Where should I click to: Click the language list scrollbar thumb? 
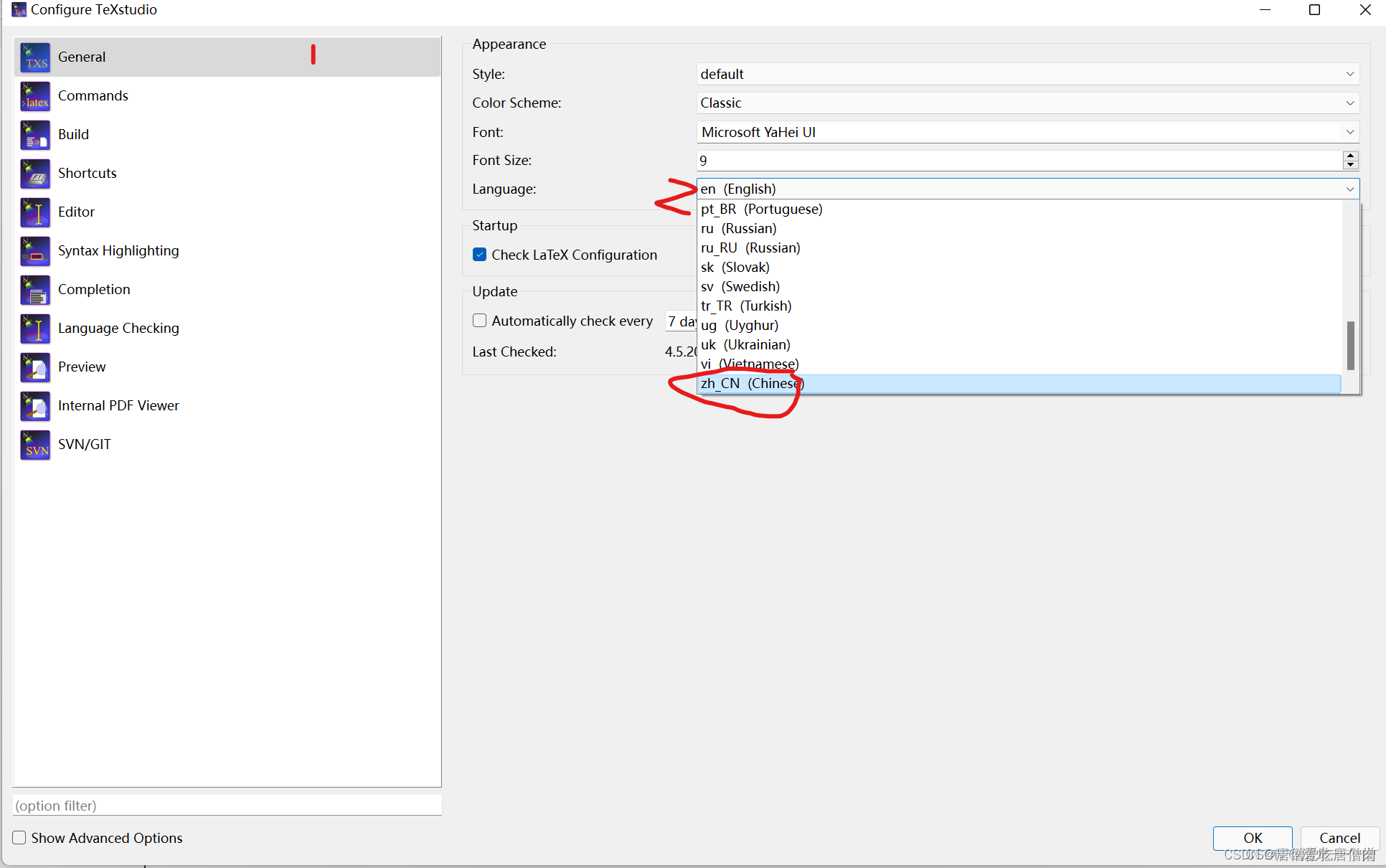pyautogui.click(x=1350, y=346)
